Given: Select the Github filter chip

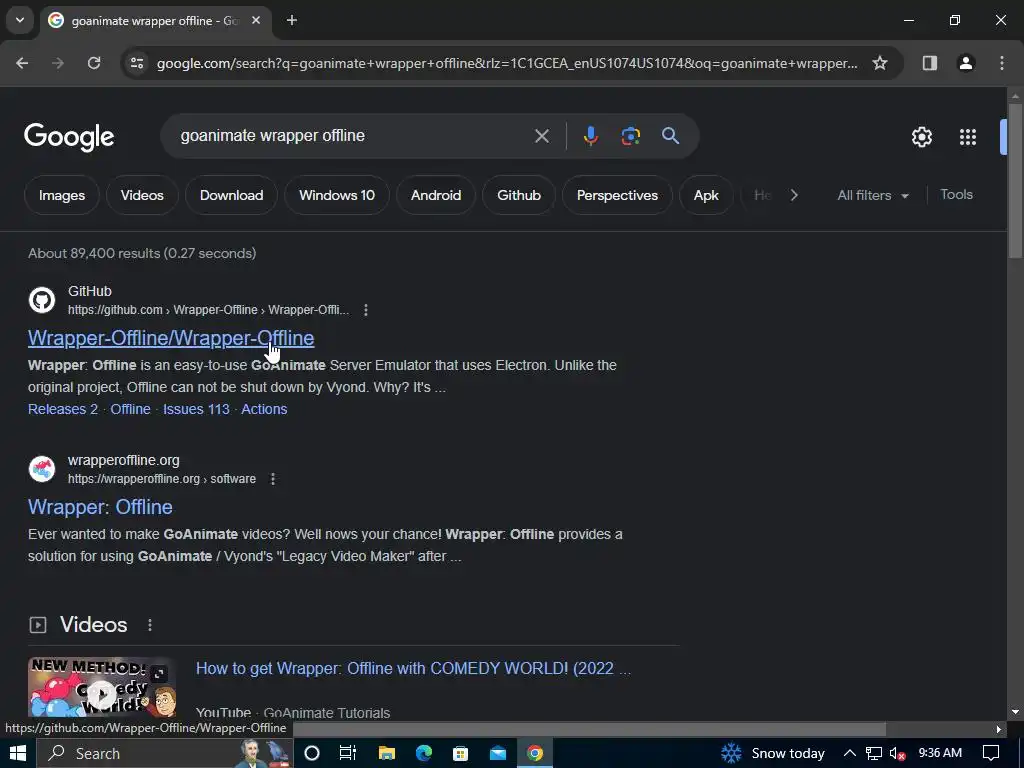Looking at the screenshot, I should coord(519,195).
